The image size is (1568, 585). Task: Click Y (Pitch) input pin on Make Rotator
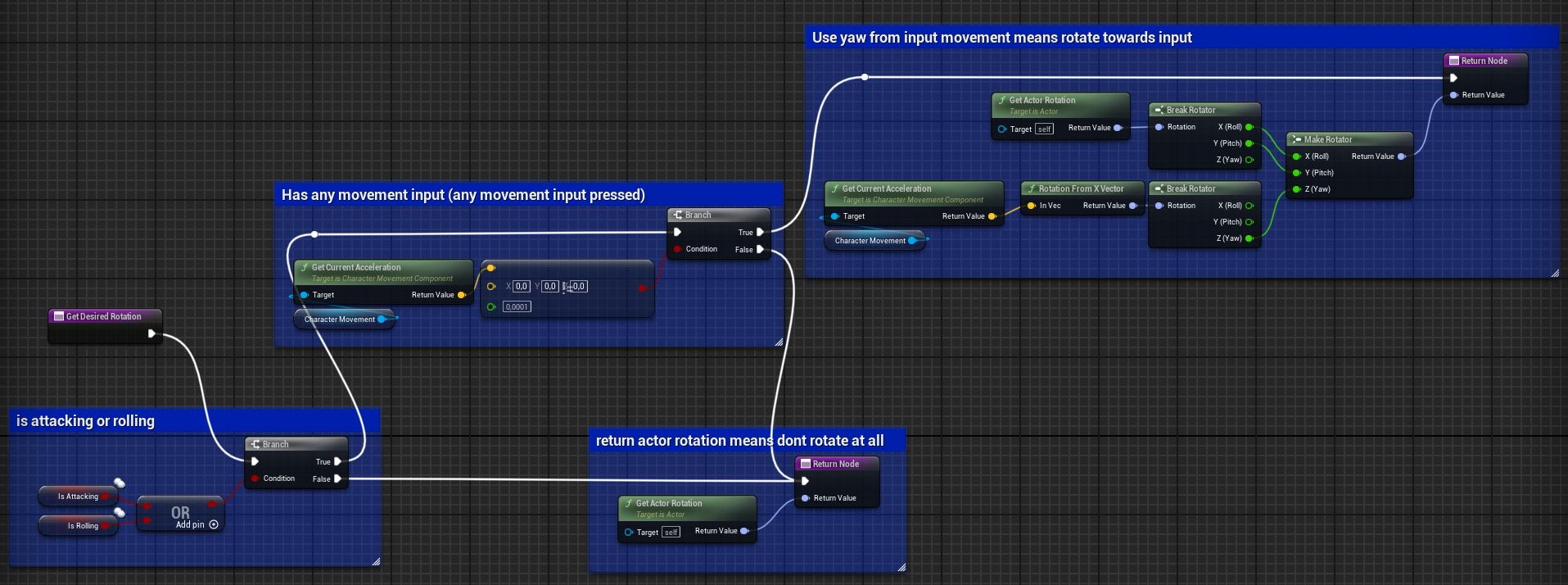tap(1296, 173)
